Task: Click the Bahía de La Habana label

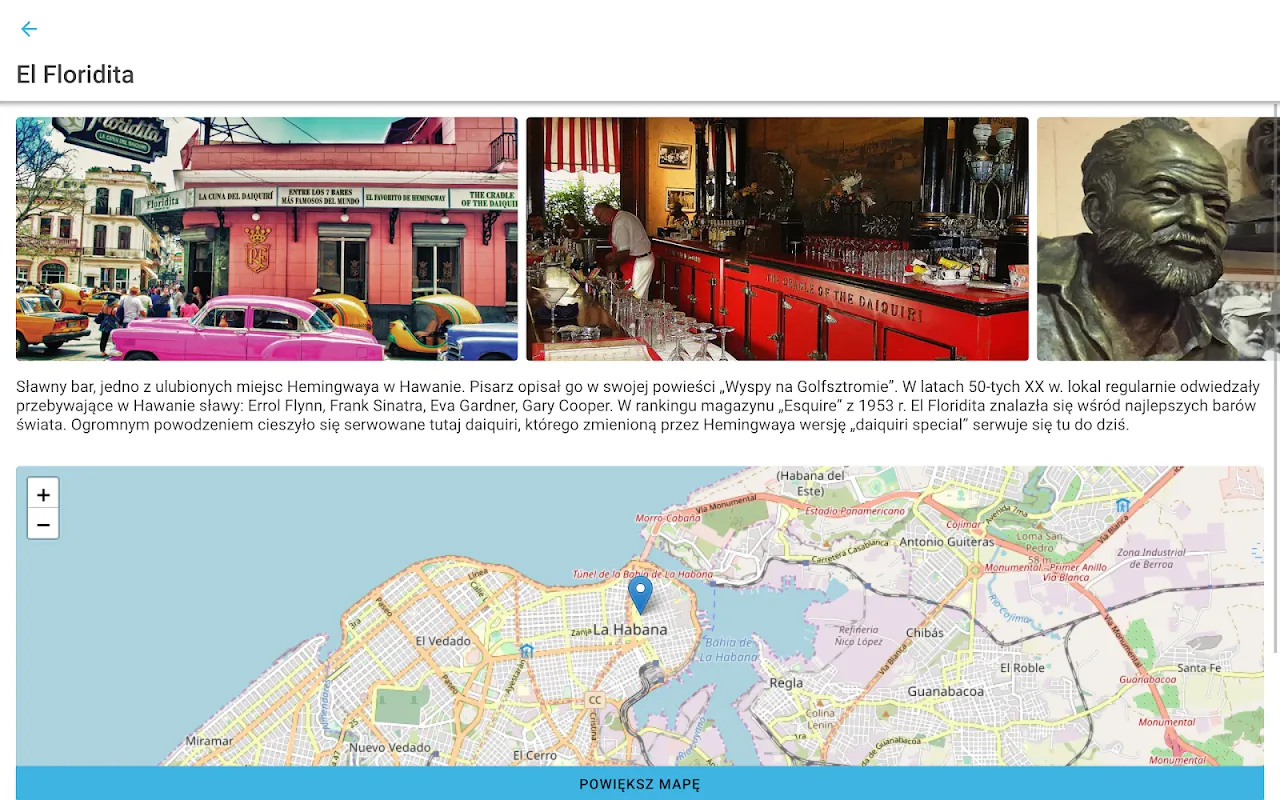Action: point(729,649)
